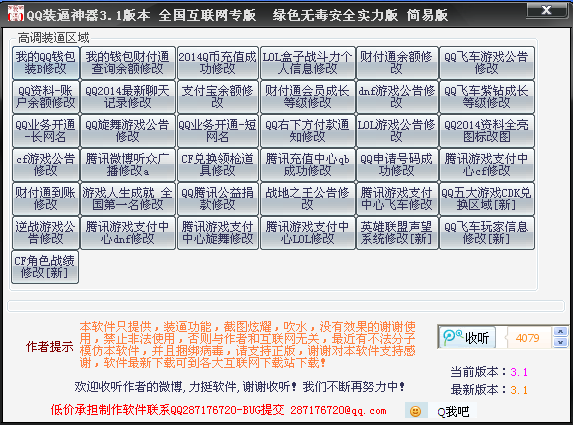Click 腾讯游戏支付中心cf修改

486,165
